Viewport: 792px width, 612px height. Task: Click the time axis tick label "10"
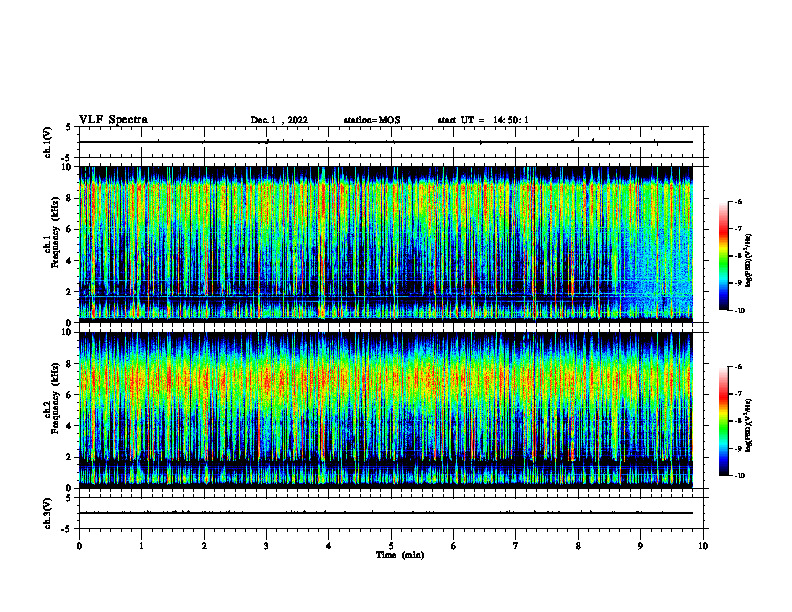coord(703,546)
